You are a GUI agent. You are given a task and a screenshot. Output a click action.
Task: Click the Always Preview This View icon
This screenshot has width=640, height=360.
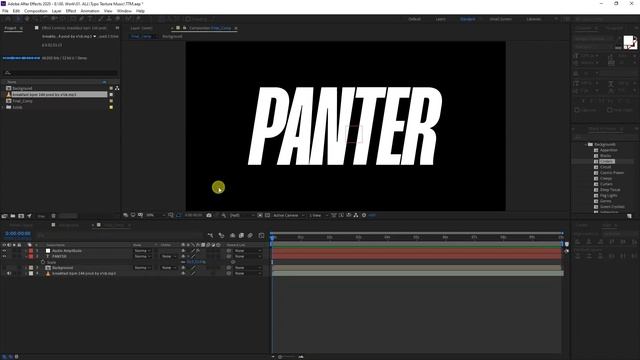point(126,215)
